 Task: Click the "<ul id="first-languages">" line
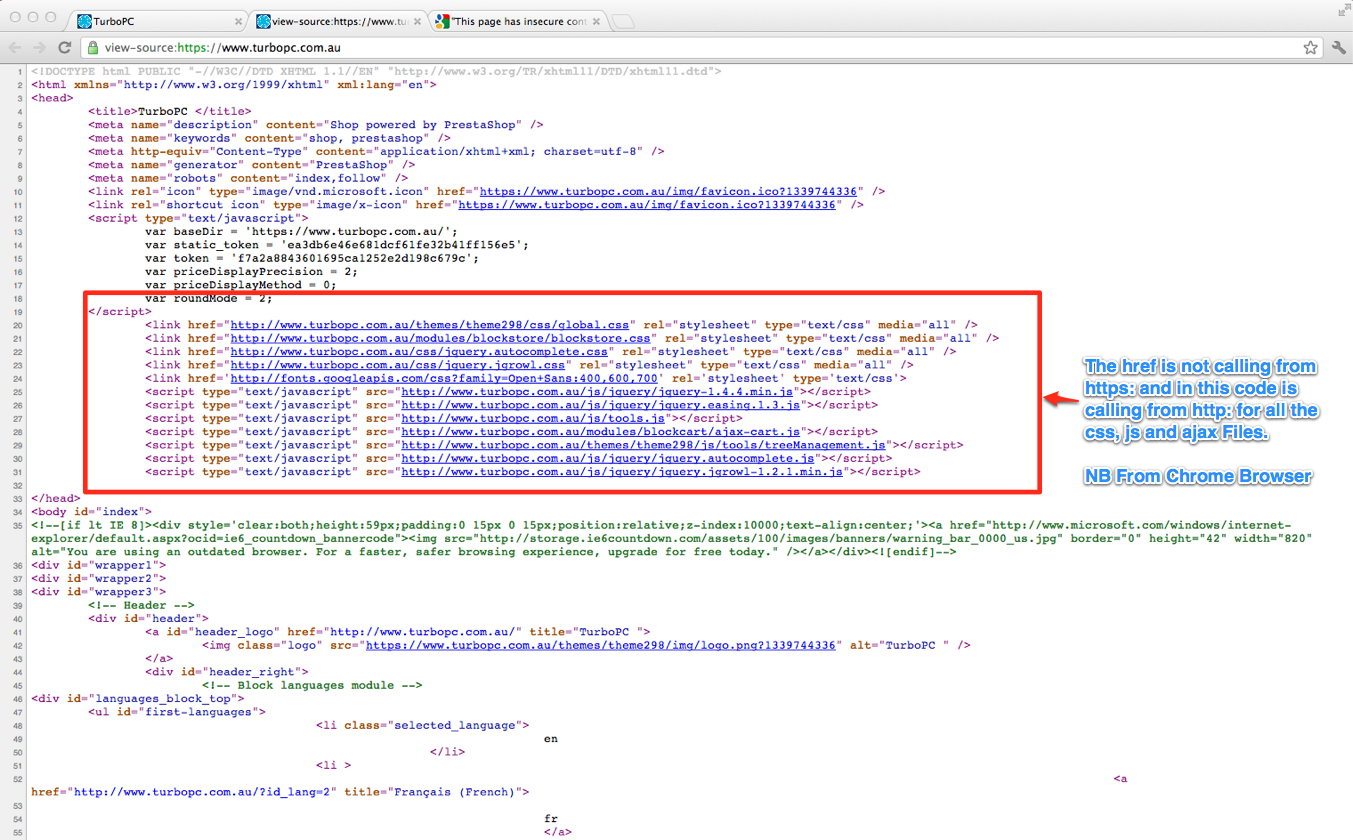177,712
